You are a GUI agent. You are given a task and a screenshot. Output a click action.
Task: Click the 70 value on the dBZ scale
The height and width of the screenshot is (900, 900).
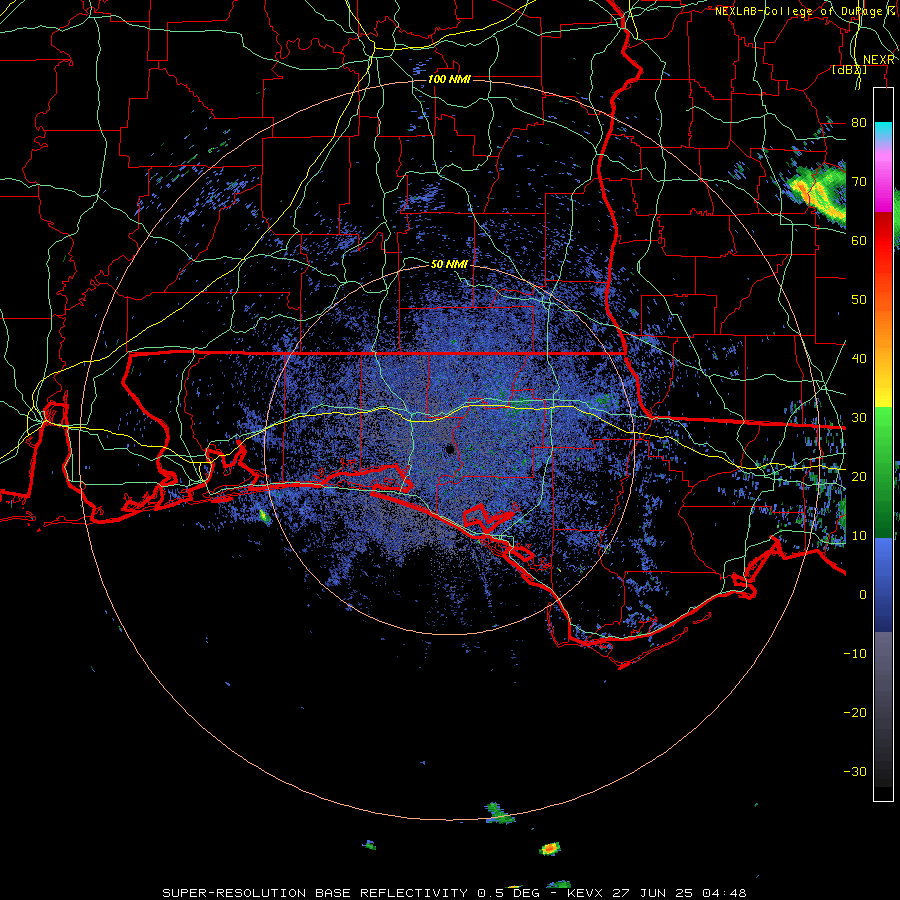click(x=859, y=181)
